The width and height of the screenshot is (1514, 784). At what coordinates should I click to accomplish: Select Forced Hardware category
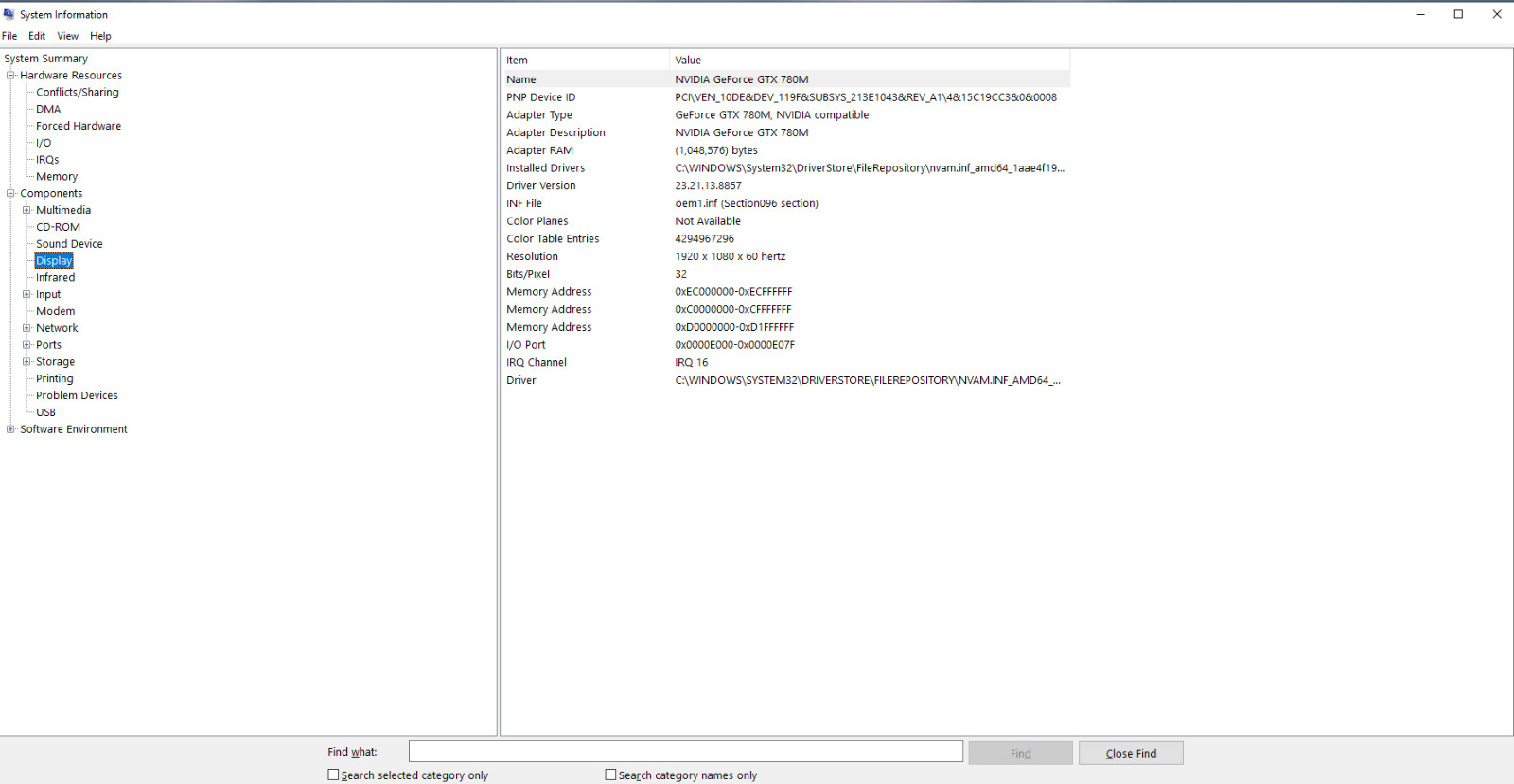click(x=79, y=126)
